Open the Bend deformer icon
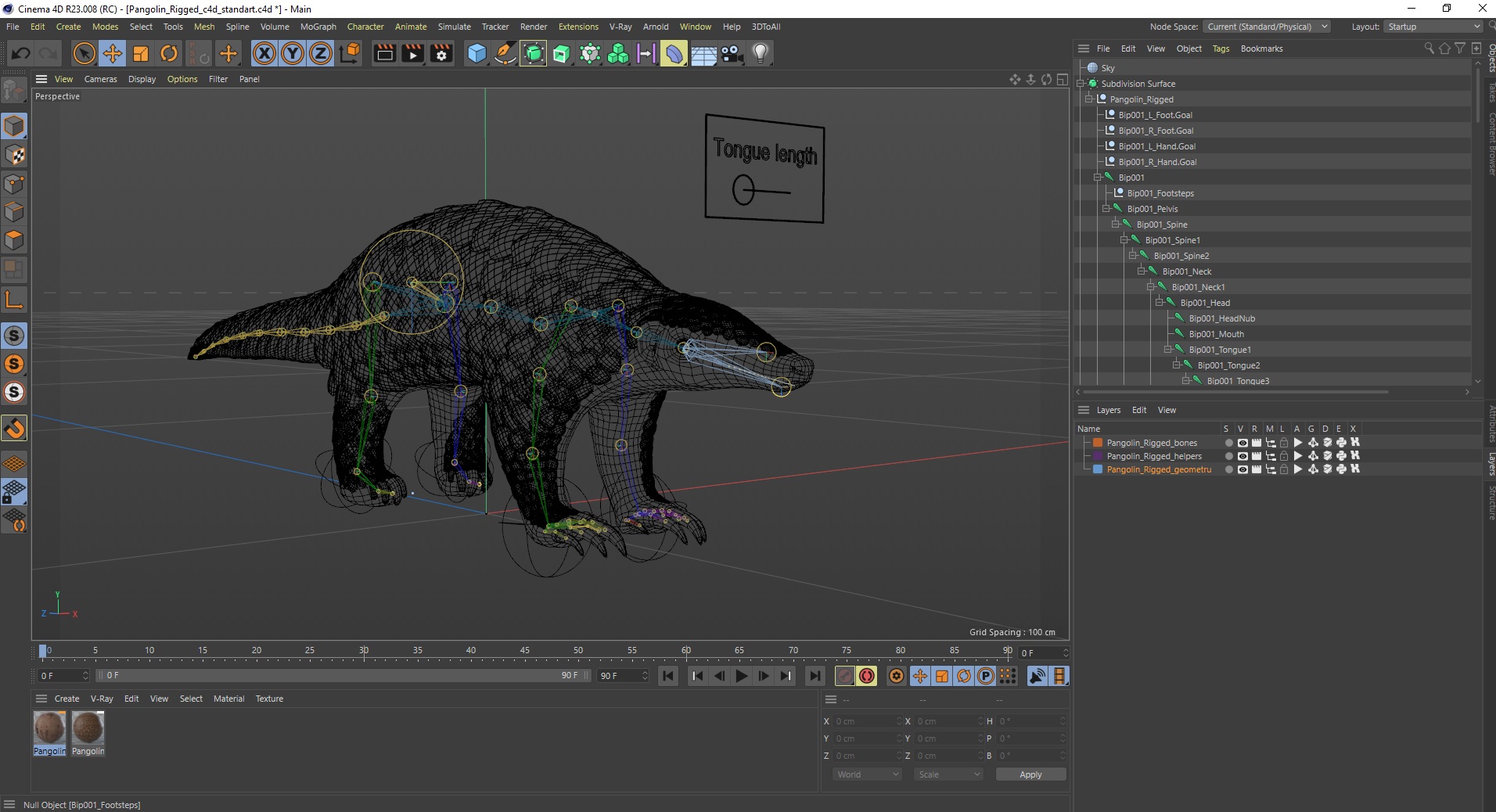 674,53
